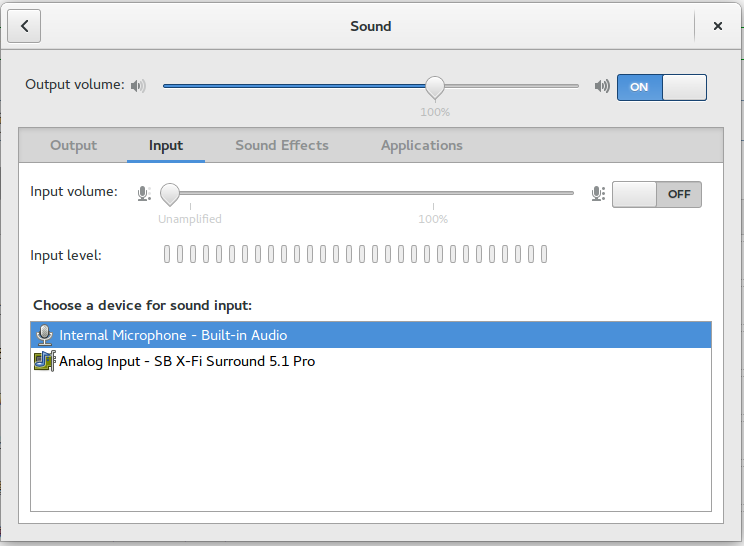Image resolution: width=744 pixels, height=546 pixels.
Task: Click the input level meter bars
Action: click(355, 255)
